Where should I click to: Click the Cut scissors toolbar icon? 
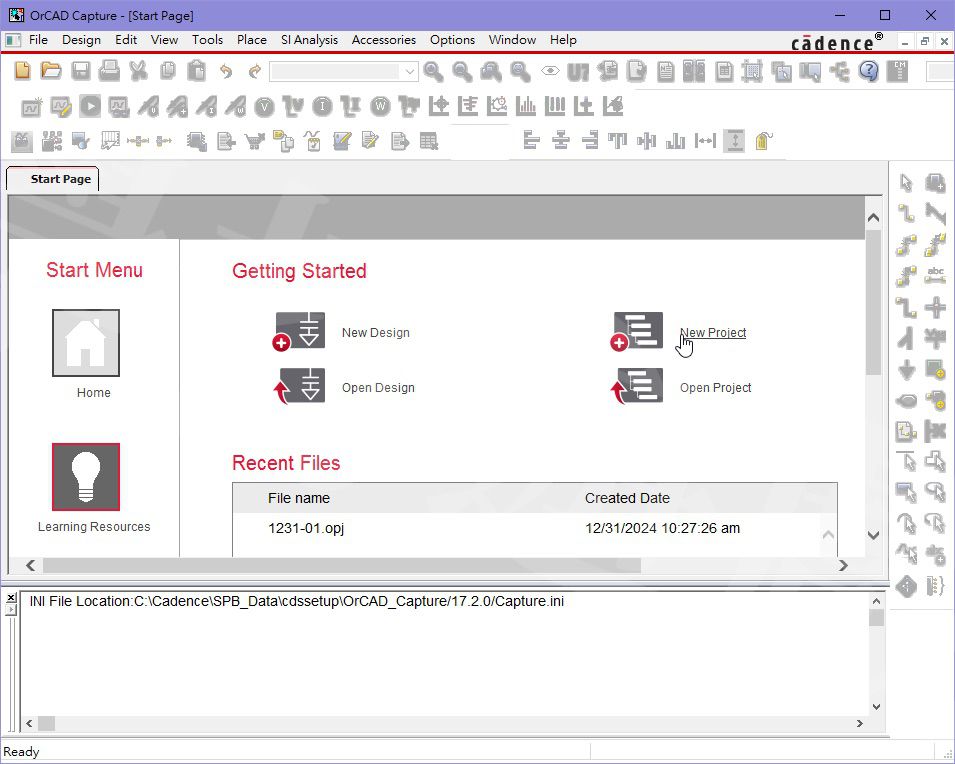pos(139,71)
